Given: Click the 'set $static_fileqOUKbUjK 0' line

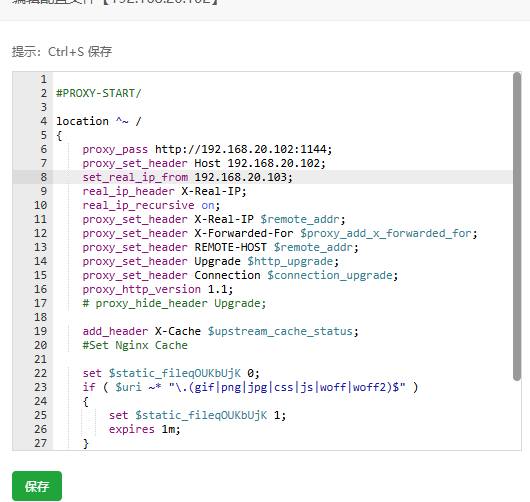Looking at the screenshot, I should coord(171,374).
